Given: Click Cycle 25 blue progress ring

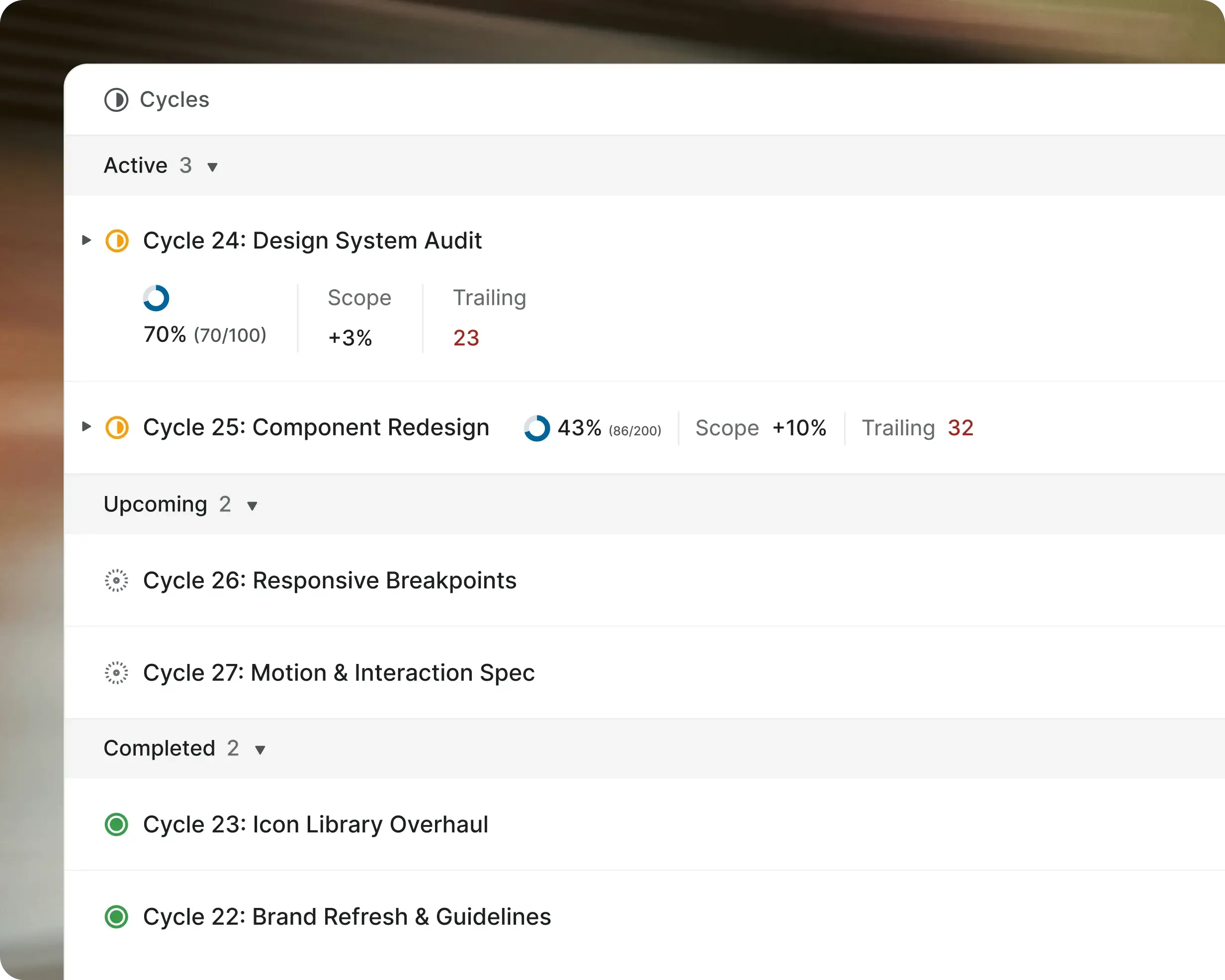Looking at the screenshot, I should click(x=537, y=428).
